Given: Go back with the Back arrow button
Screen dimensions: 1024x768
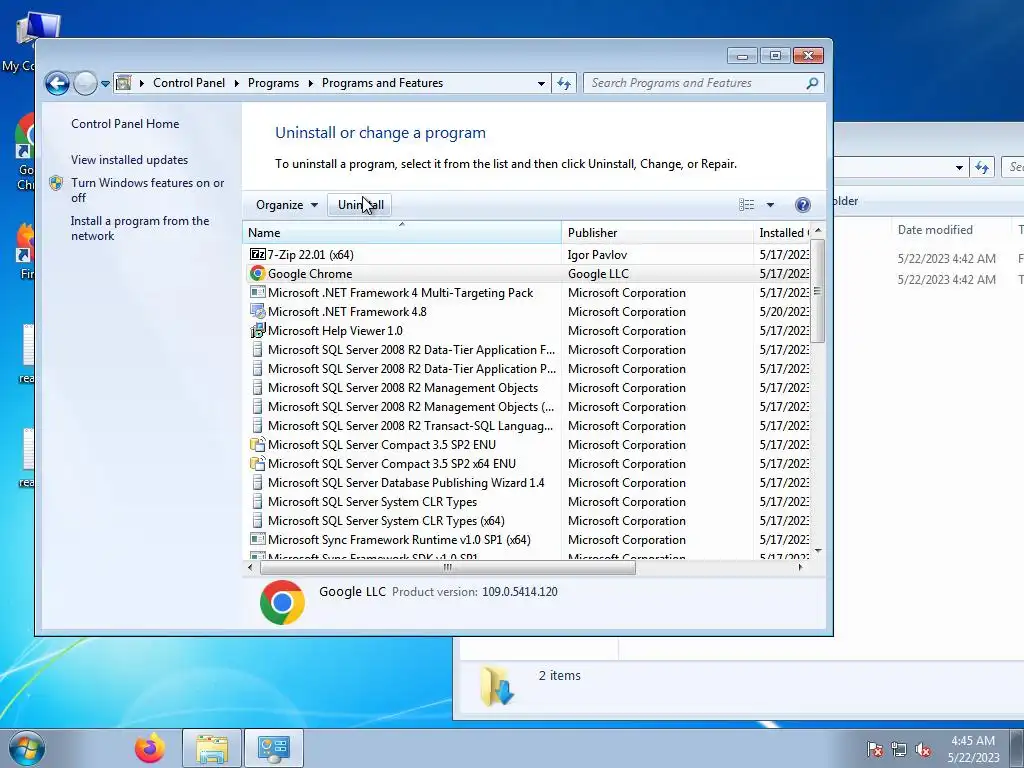Looking at the screenshot, I should (57, 84).
